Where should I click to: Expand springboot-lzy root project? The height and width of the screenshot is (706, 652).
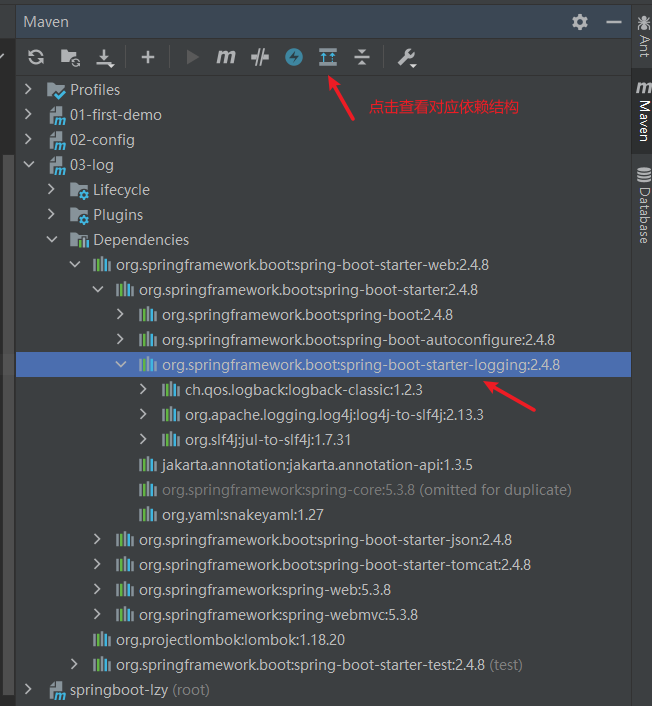coord(28,689)
